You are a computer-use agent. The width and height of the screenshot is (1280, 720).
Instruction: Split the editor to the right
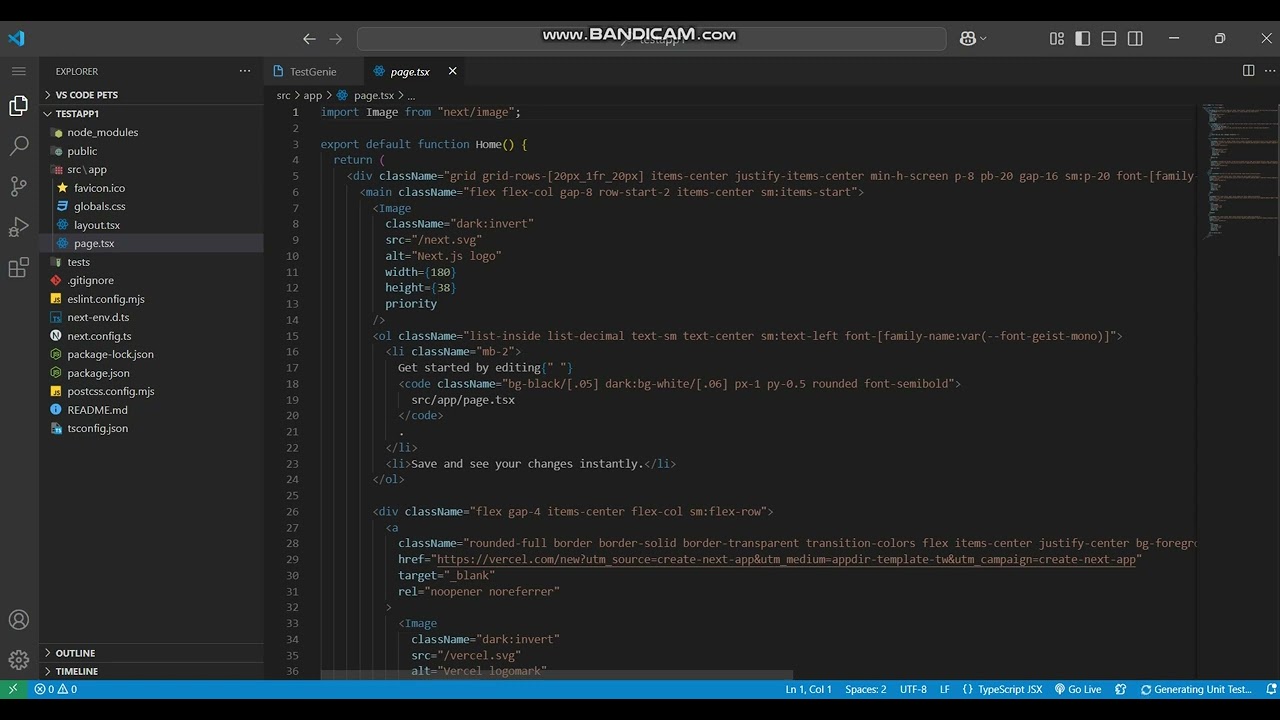(x=1248, y=71)
